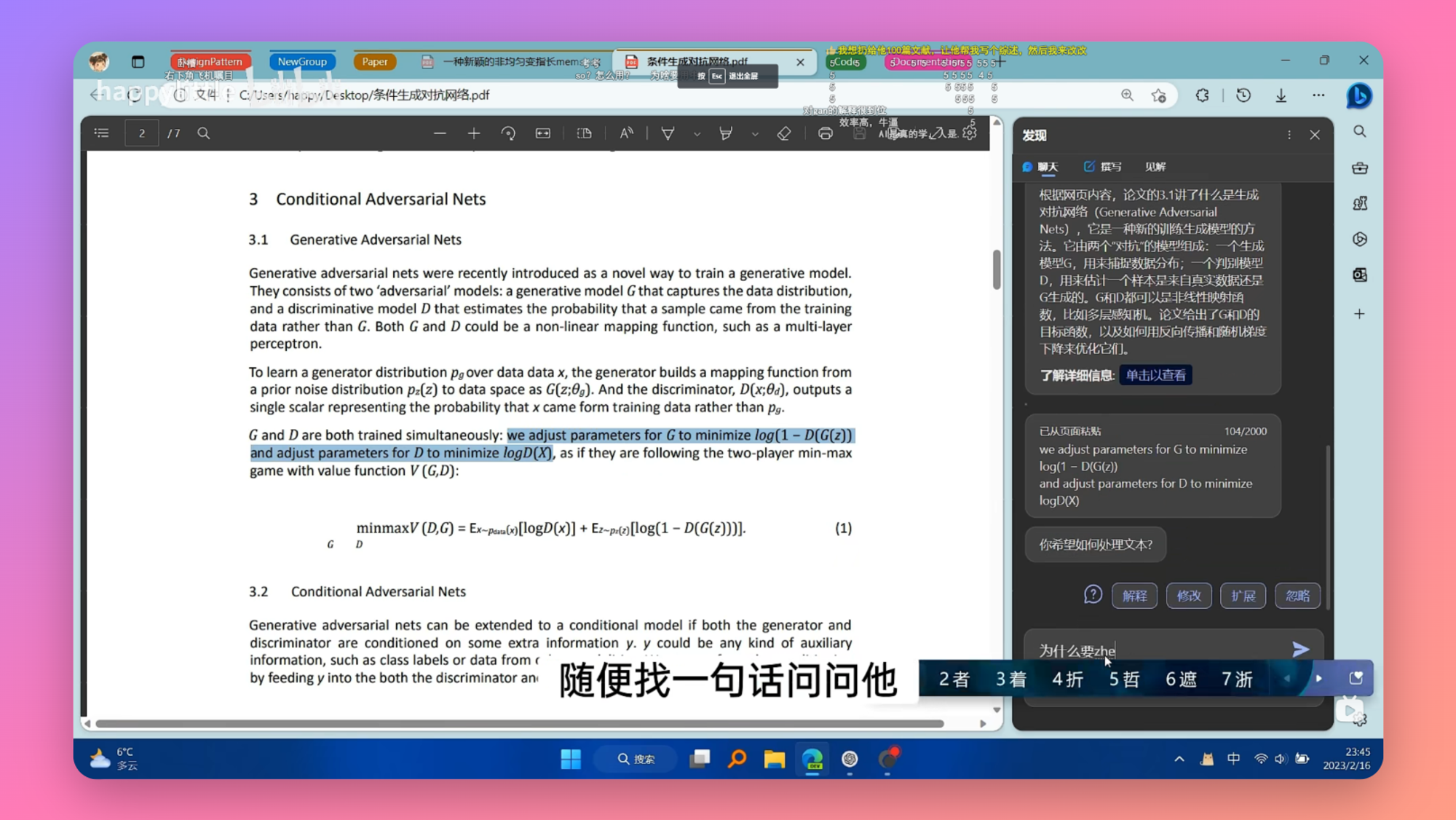Toggle Chinese IME mode indicator 中
This screenshot has width=1456, height=820.
(1233, 759)
